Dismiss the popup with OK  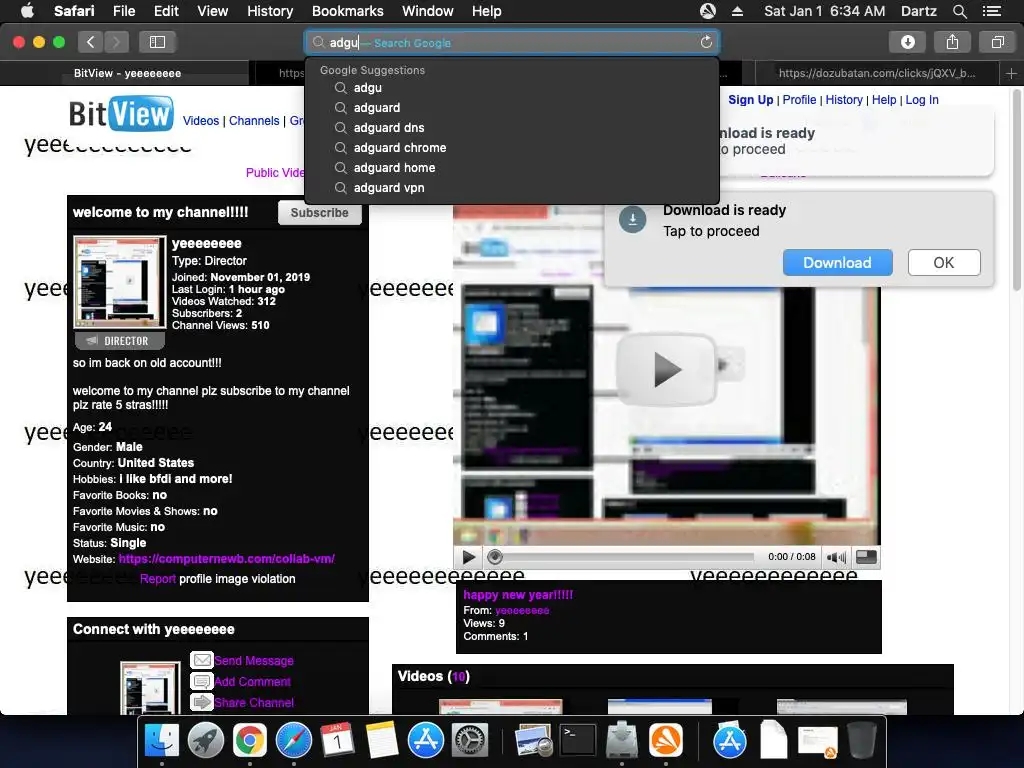click(x=944, y=263)
